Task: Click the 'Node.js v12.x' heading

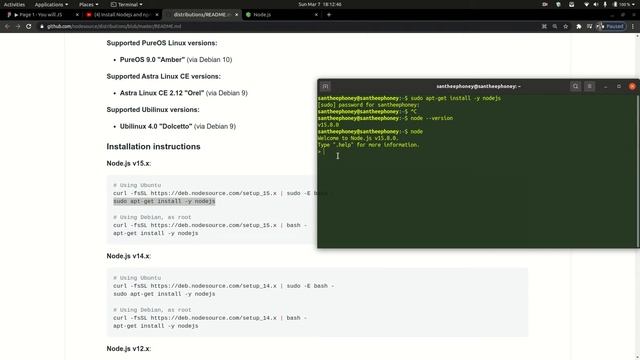Action: click(129, 349)
